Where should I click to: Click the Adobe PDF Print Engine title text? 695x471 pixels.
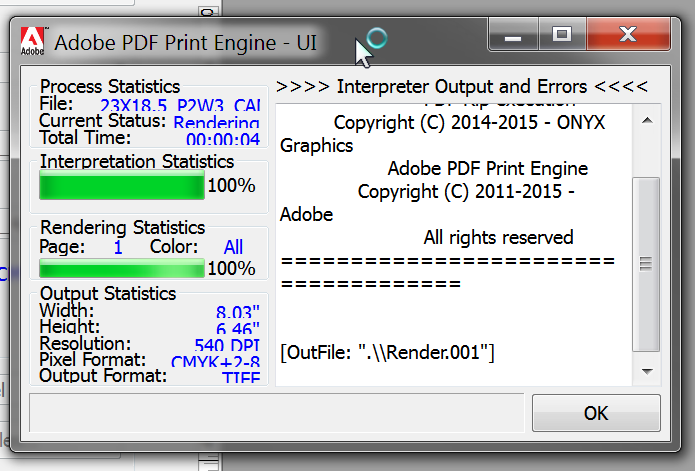click(x=185, y=43)
